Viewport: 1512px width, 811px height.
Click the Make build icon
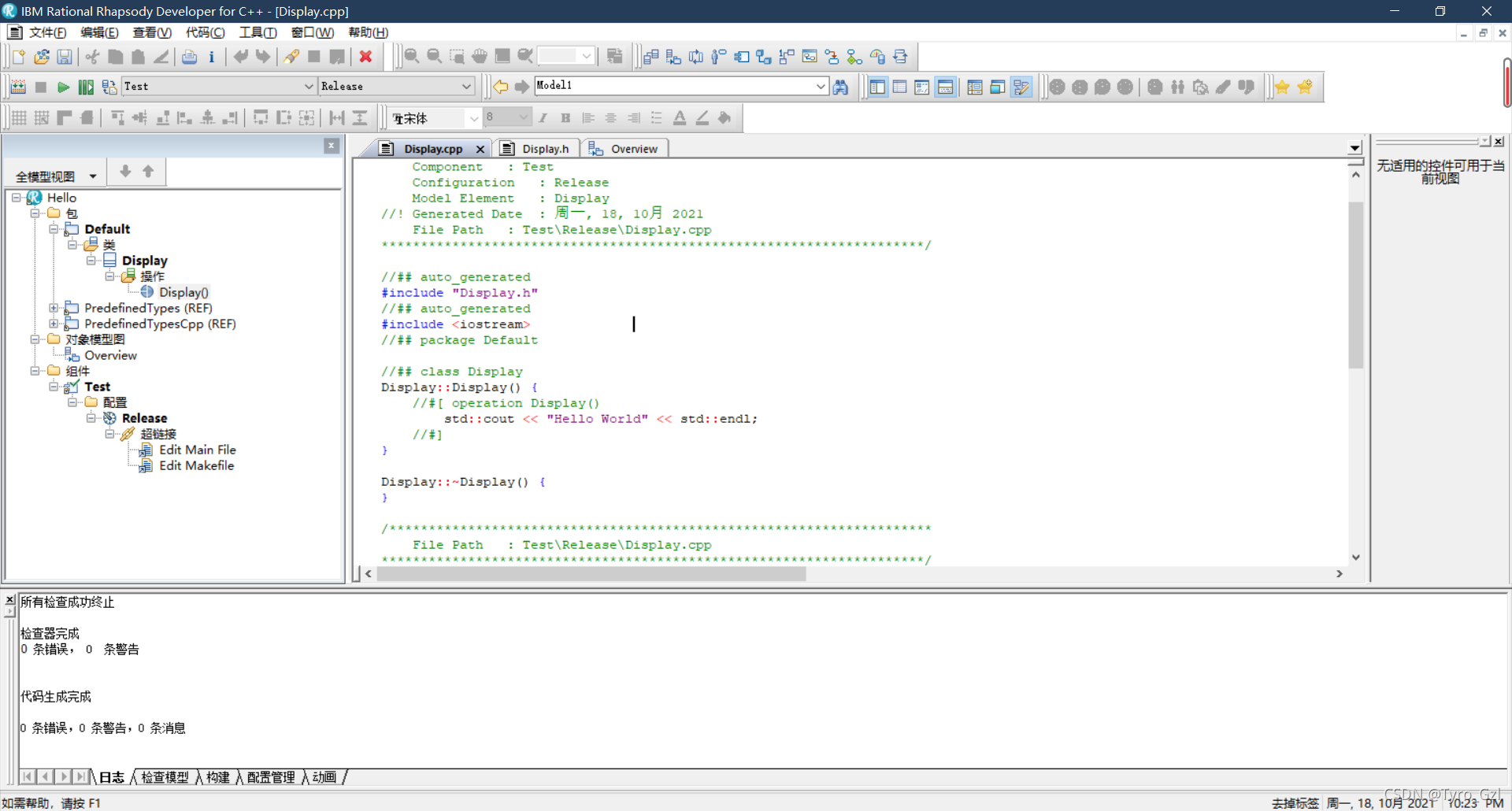point(18,87)
